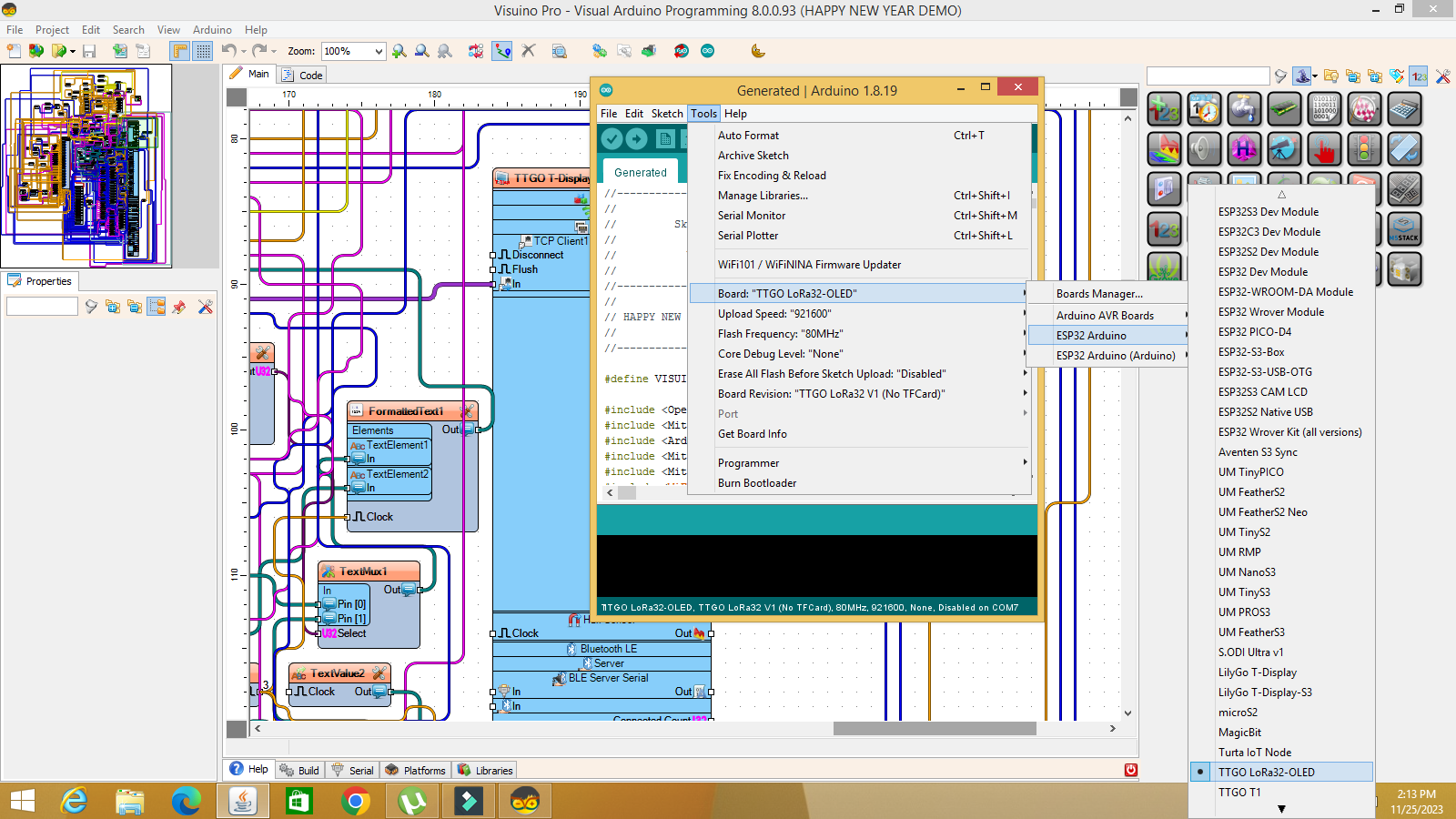Click Burn Bootloader in the Tools menu
1456x819 pixels.
click(x=757, y=482)
